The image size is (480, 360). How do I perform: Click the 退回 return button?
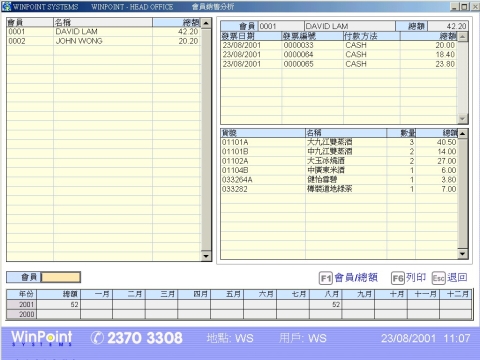tap(457, 277)
